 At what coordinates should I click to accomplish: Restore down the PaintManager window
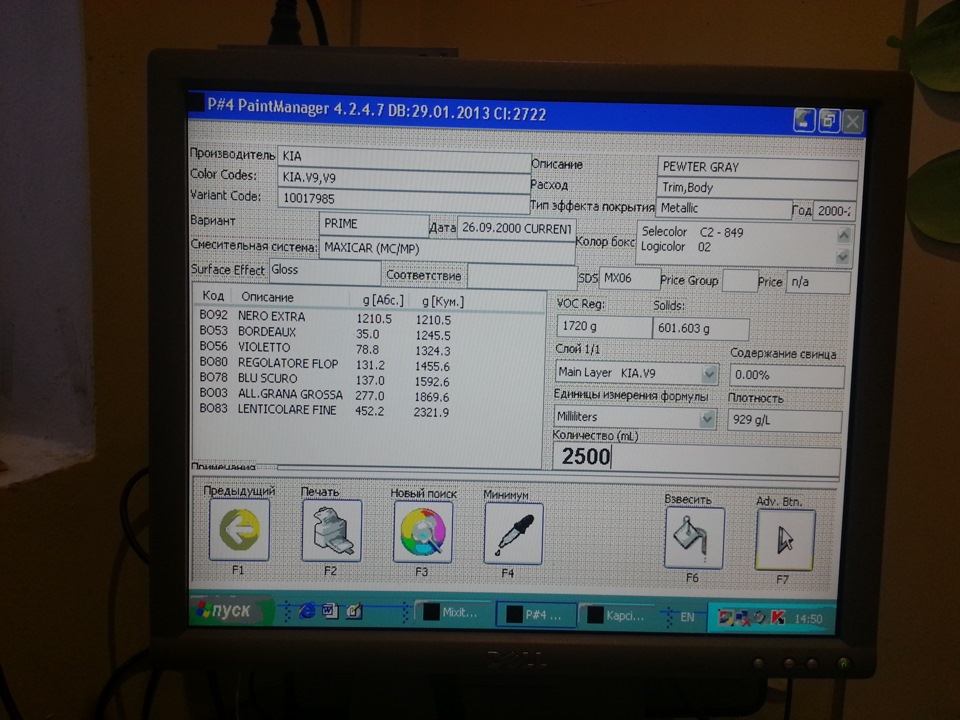click(x=829, y=121)
